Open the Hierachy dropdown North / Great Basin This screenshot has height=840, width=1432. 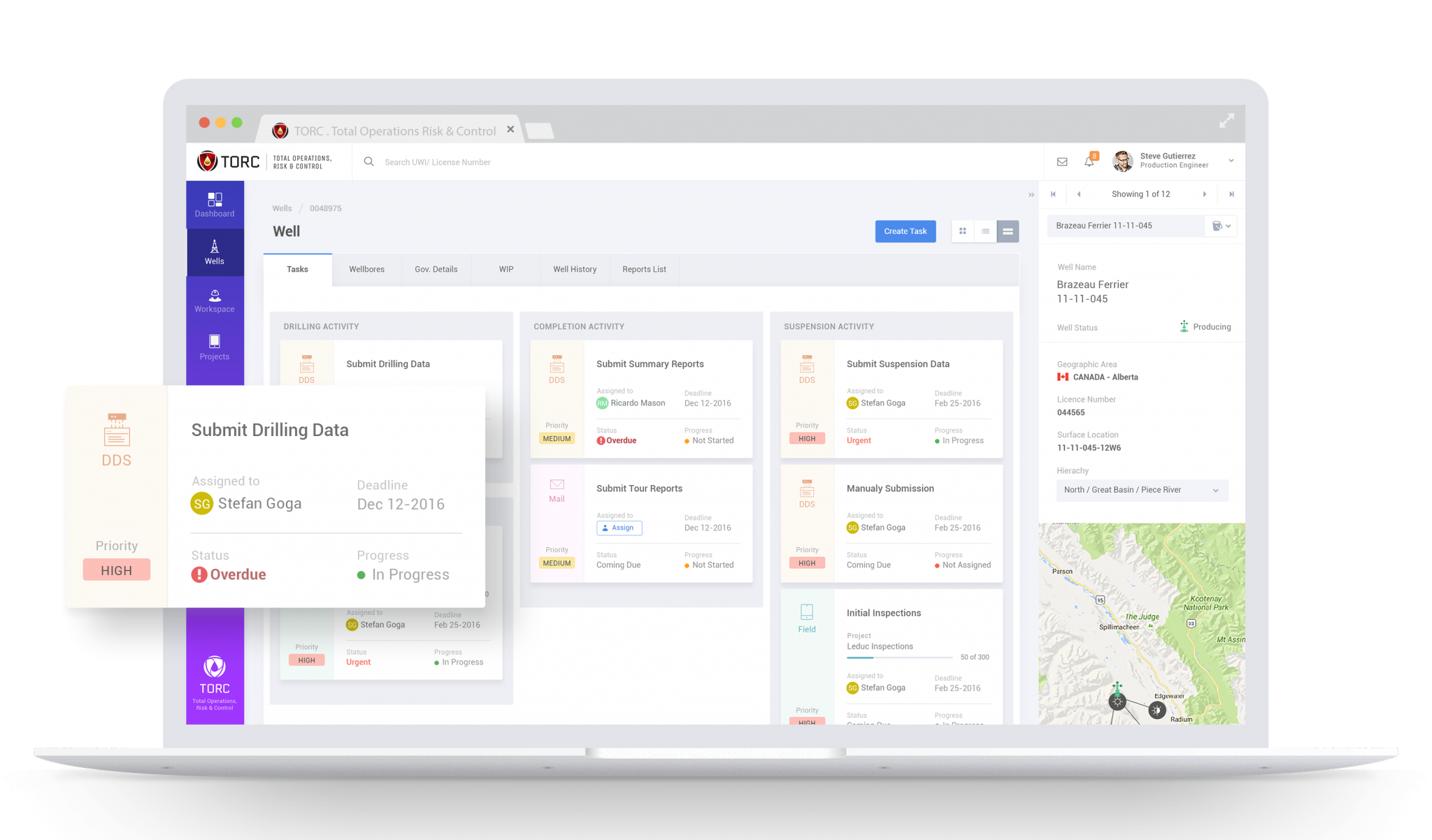pos(1142,490)
